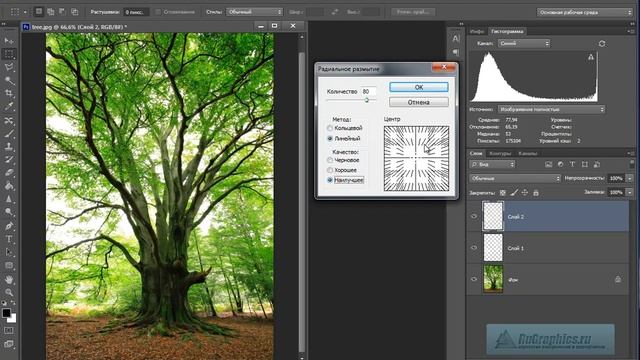Select the Polygonal Lasso tool
The height and width of the screenshot is (360, 640).
[x=9, y=67]
